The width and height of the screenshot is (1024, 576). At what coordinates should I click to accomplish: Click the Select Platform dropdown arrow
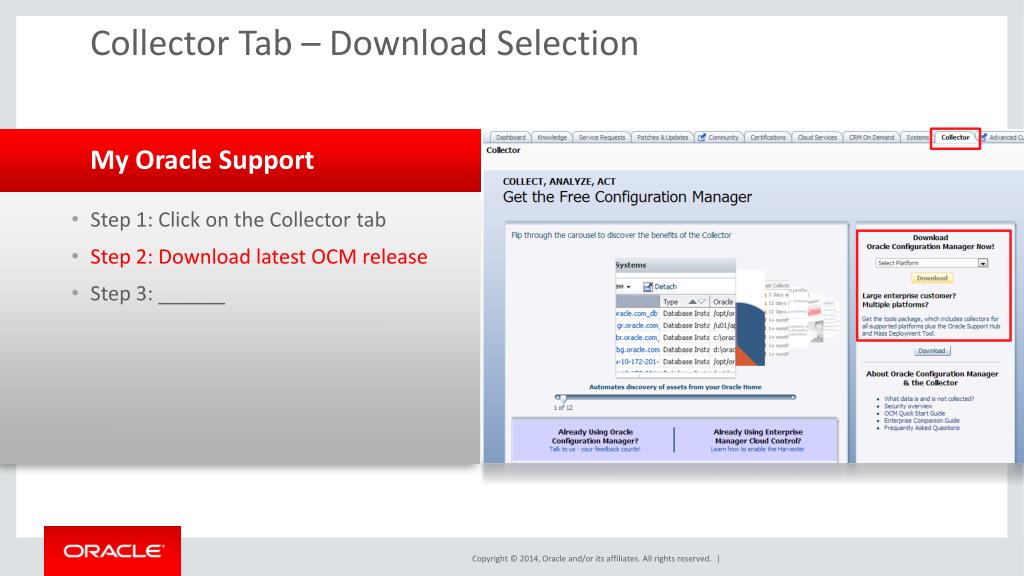pyautogui.click(x=983, y=263)
